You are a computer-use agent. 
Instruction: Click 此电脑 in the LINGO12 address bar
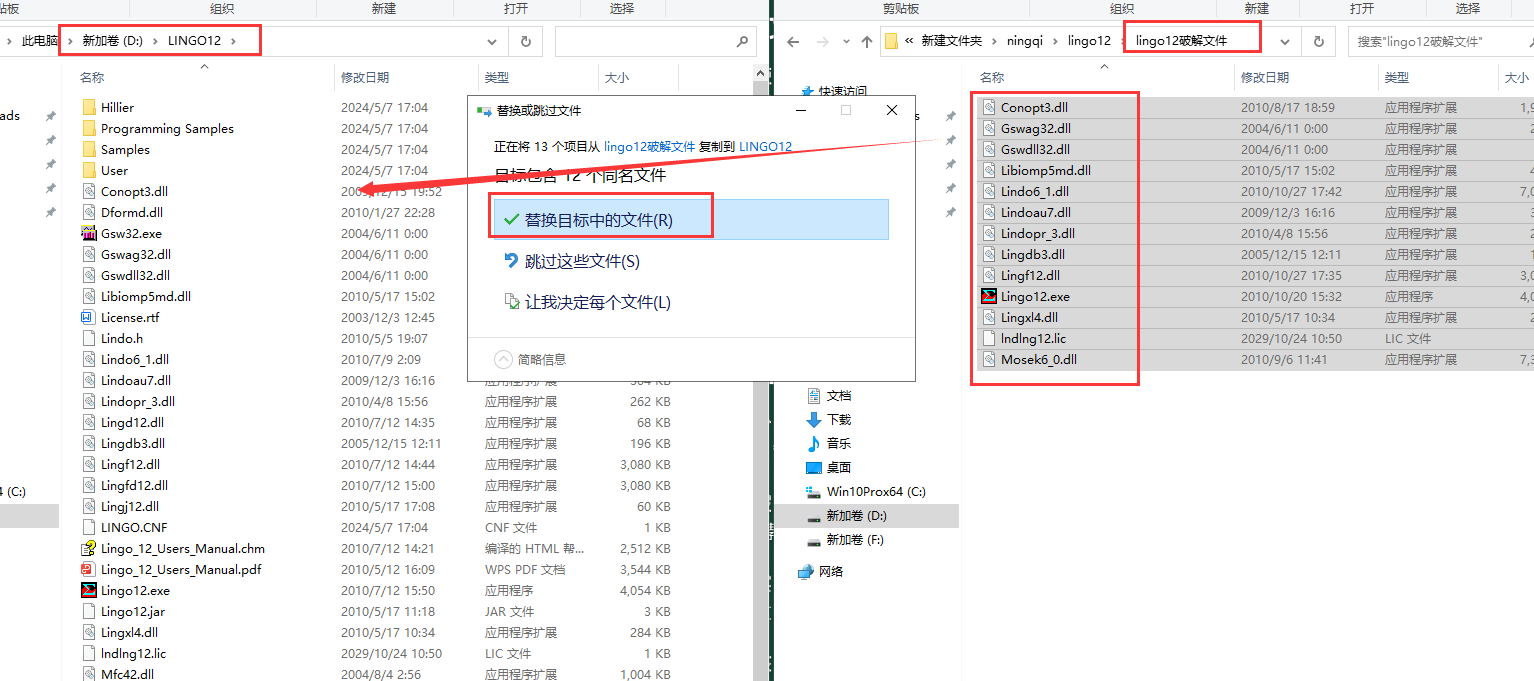pos(40,41)
